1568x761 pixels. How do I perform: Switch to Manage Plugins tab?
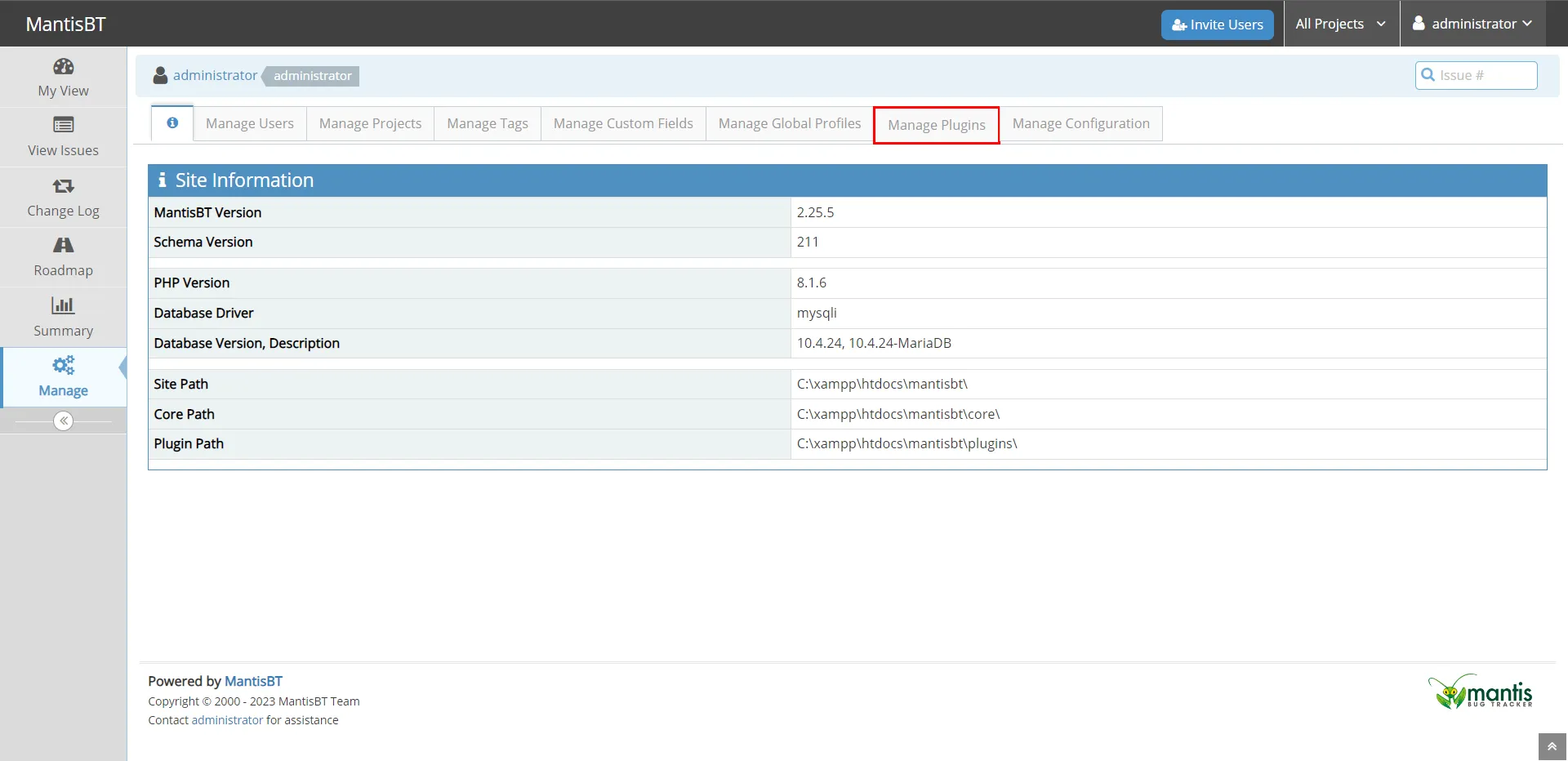pos(937,125)
